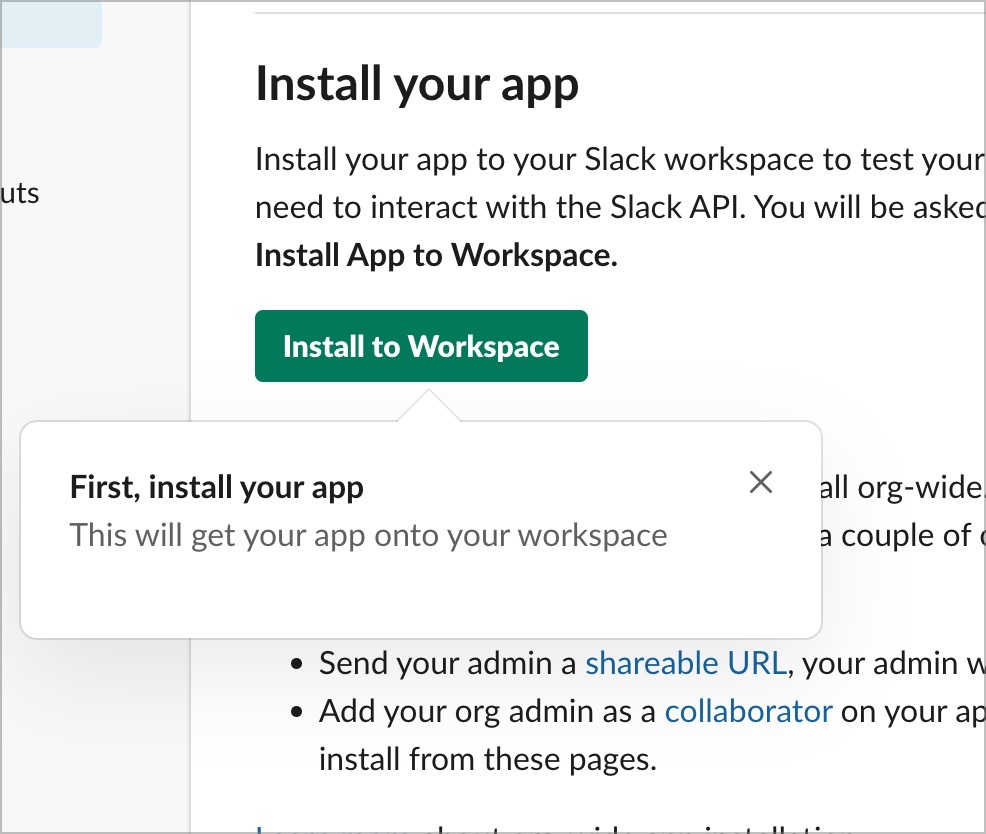Open the collaborator link

pos(748,711)
